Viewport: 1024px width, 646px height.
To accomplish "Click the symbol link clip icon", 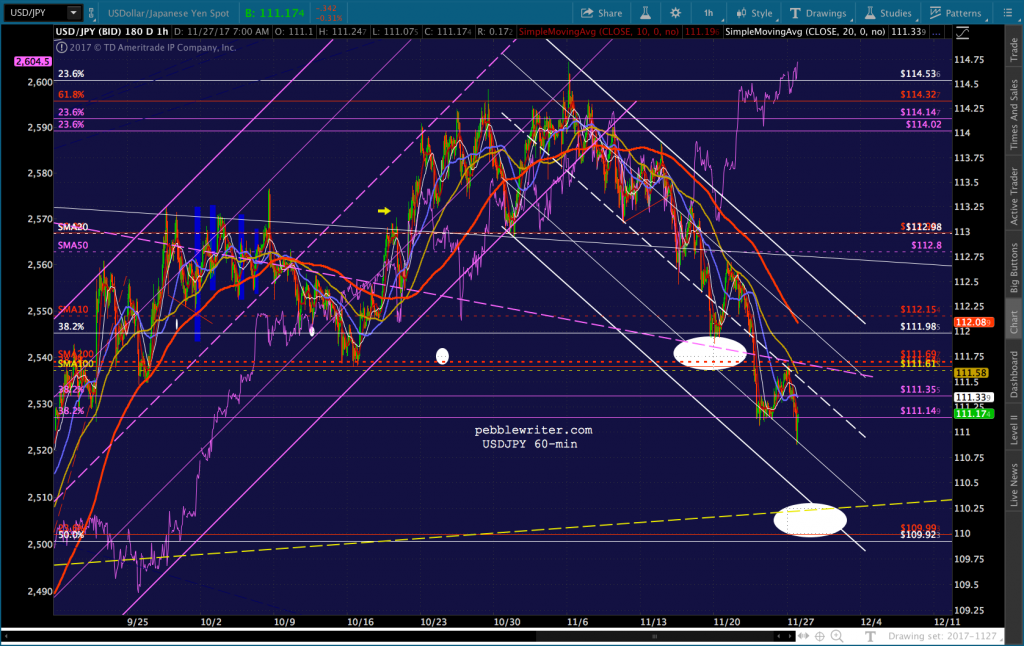I will (x=91, y=12).
